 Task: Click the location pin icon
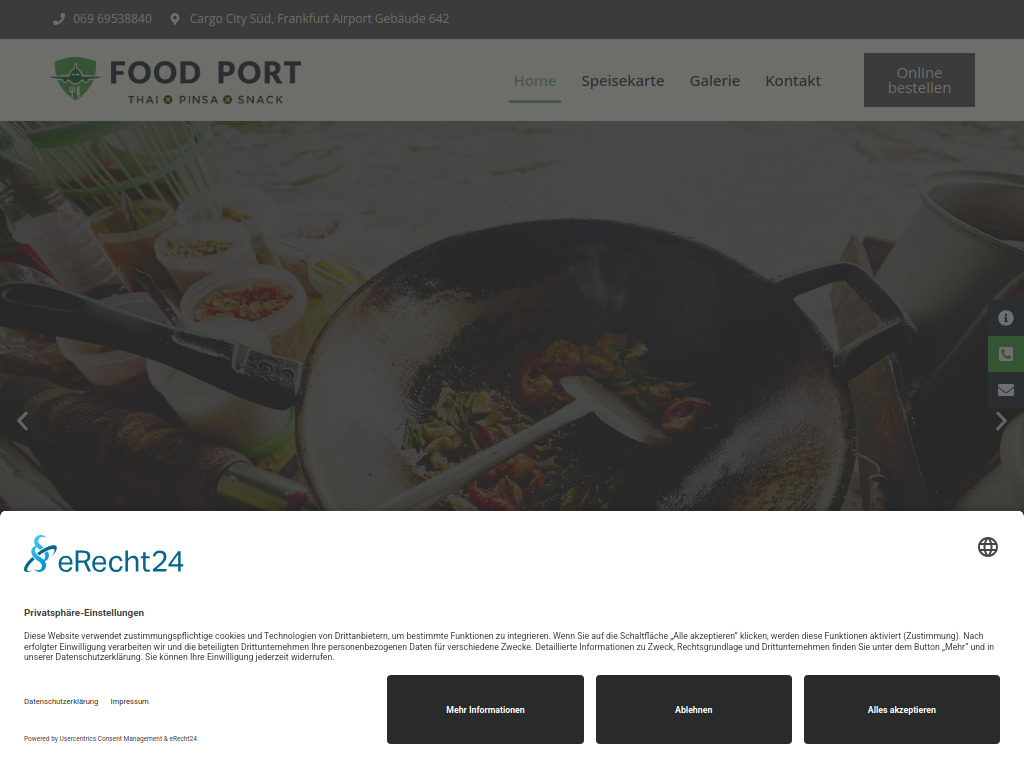174,19
